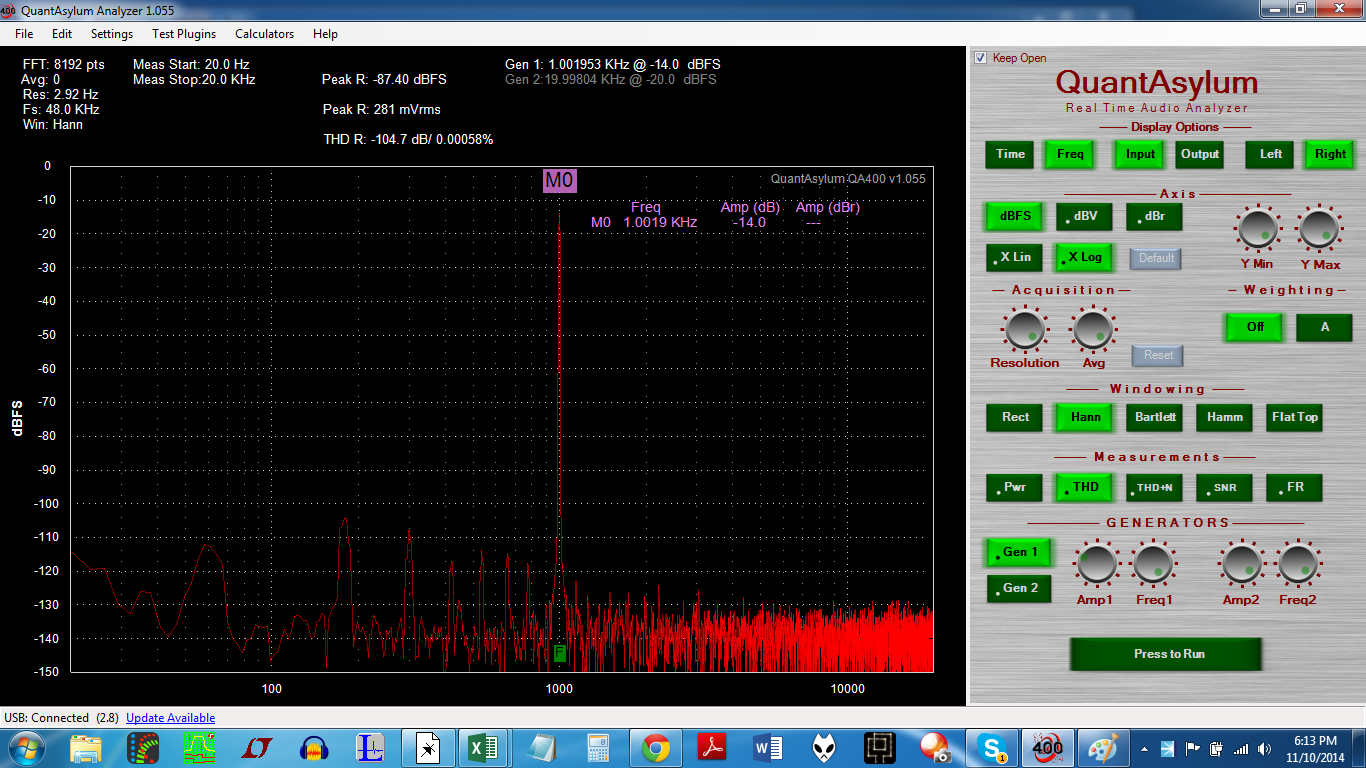Enable FR measurement
Screen dimensions: 1366x768
coord(1294,488)
